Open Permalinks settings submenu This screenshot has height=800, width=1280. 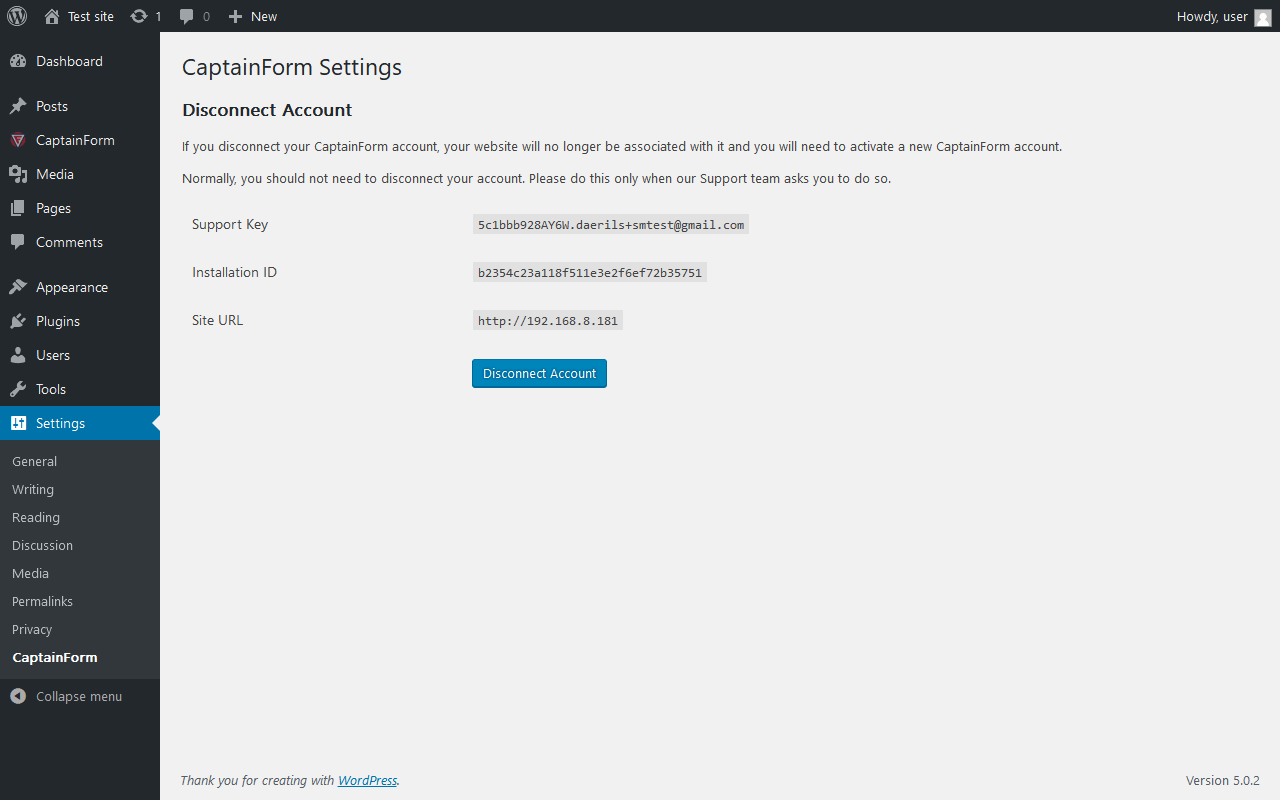click(x=42, y=601)
